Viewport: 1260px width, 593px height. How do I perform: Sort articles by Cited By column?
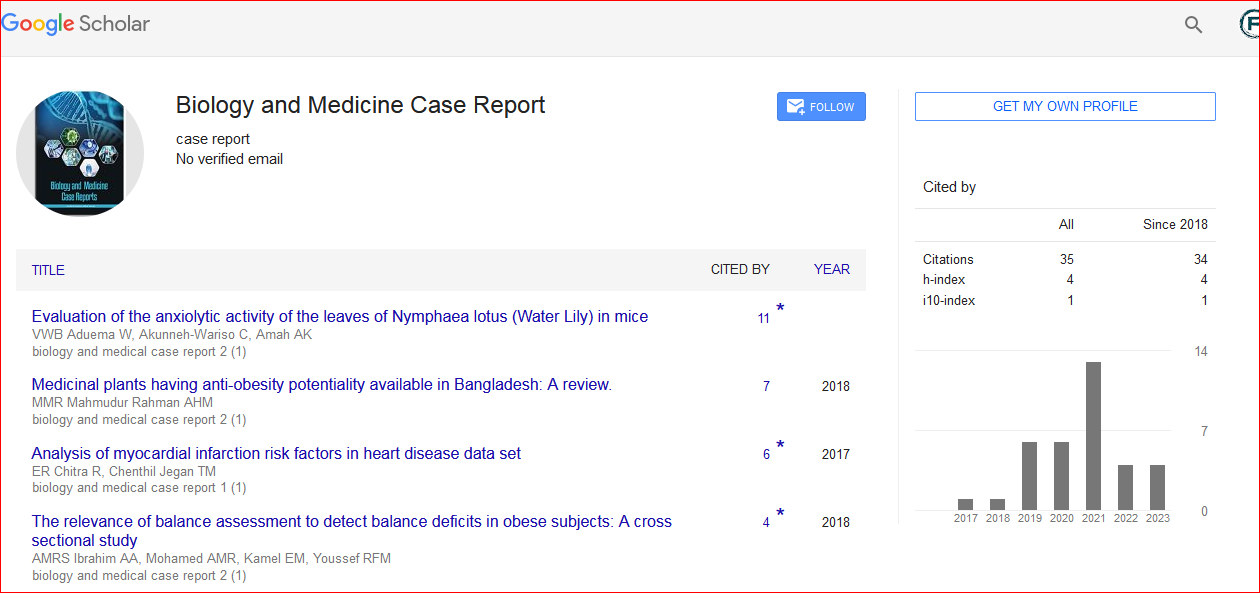tap(740, 269)
